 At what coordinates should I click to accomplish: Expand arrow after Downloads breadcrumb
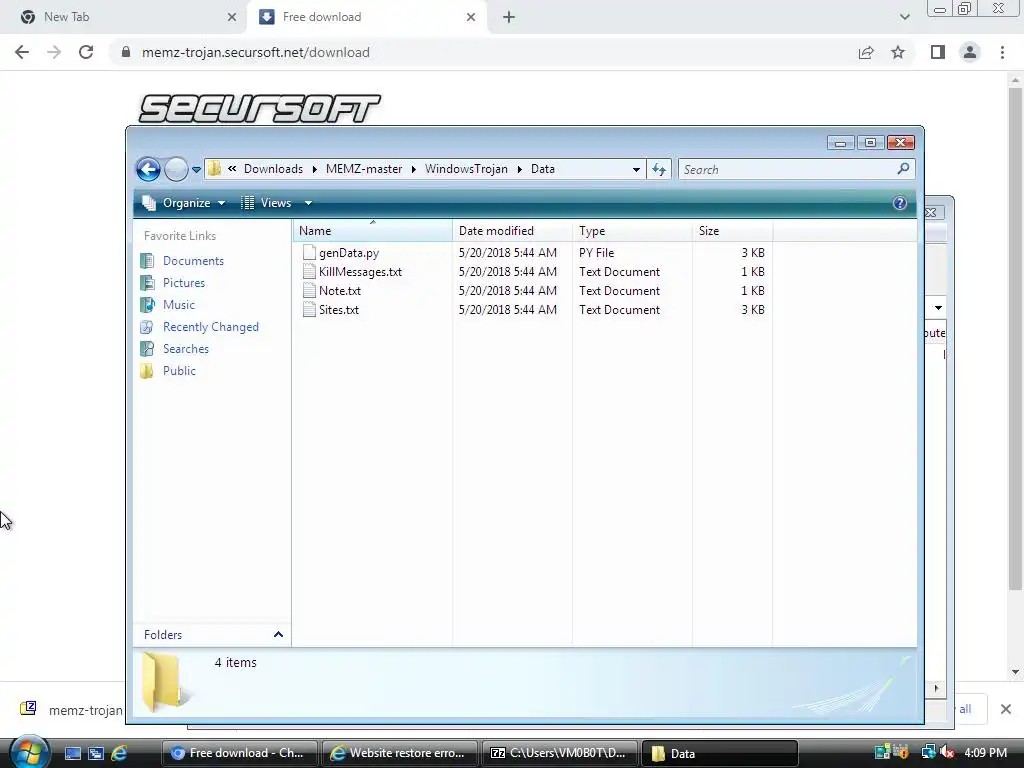click(x=315, y=170)
